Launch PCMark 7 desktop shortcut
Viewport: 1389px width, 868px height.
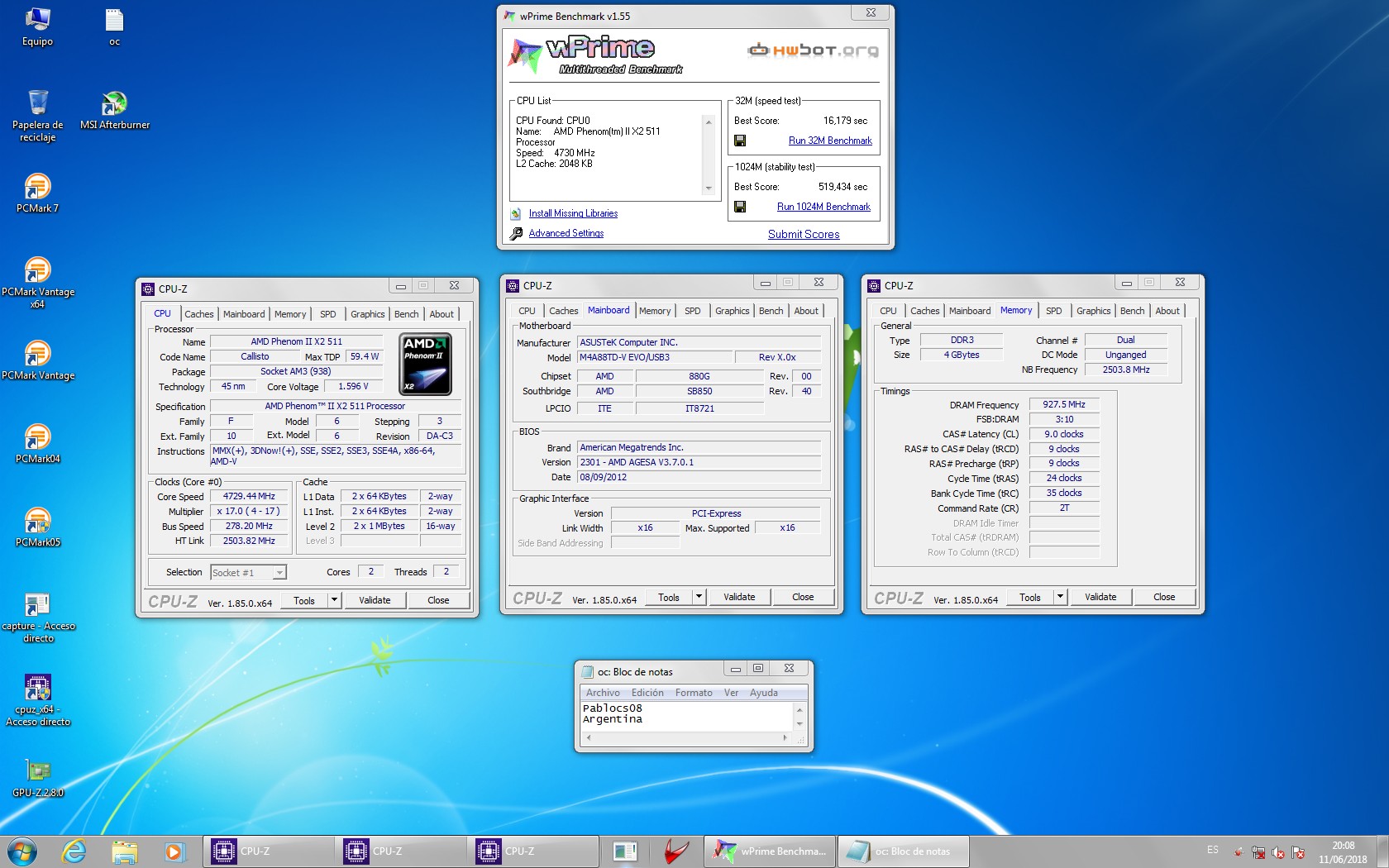(x=37, y=193)
